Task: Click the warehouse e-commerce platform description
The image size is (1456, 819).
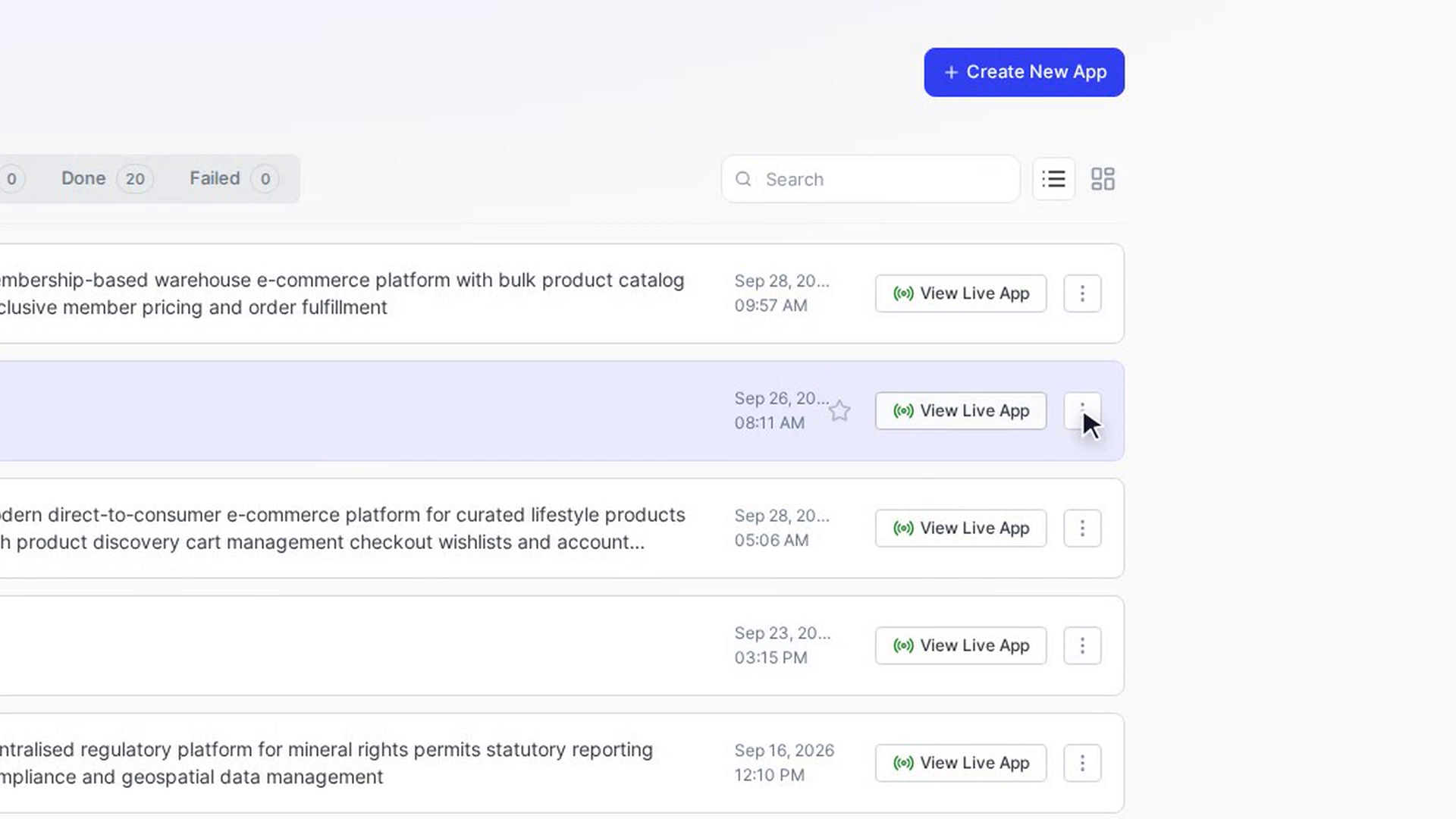Action: [342, 293]
